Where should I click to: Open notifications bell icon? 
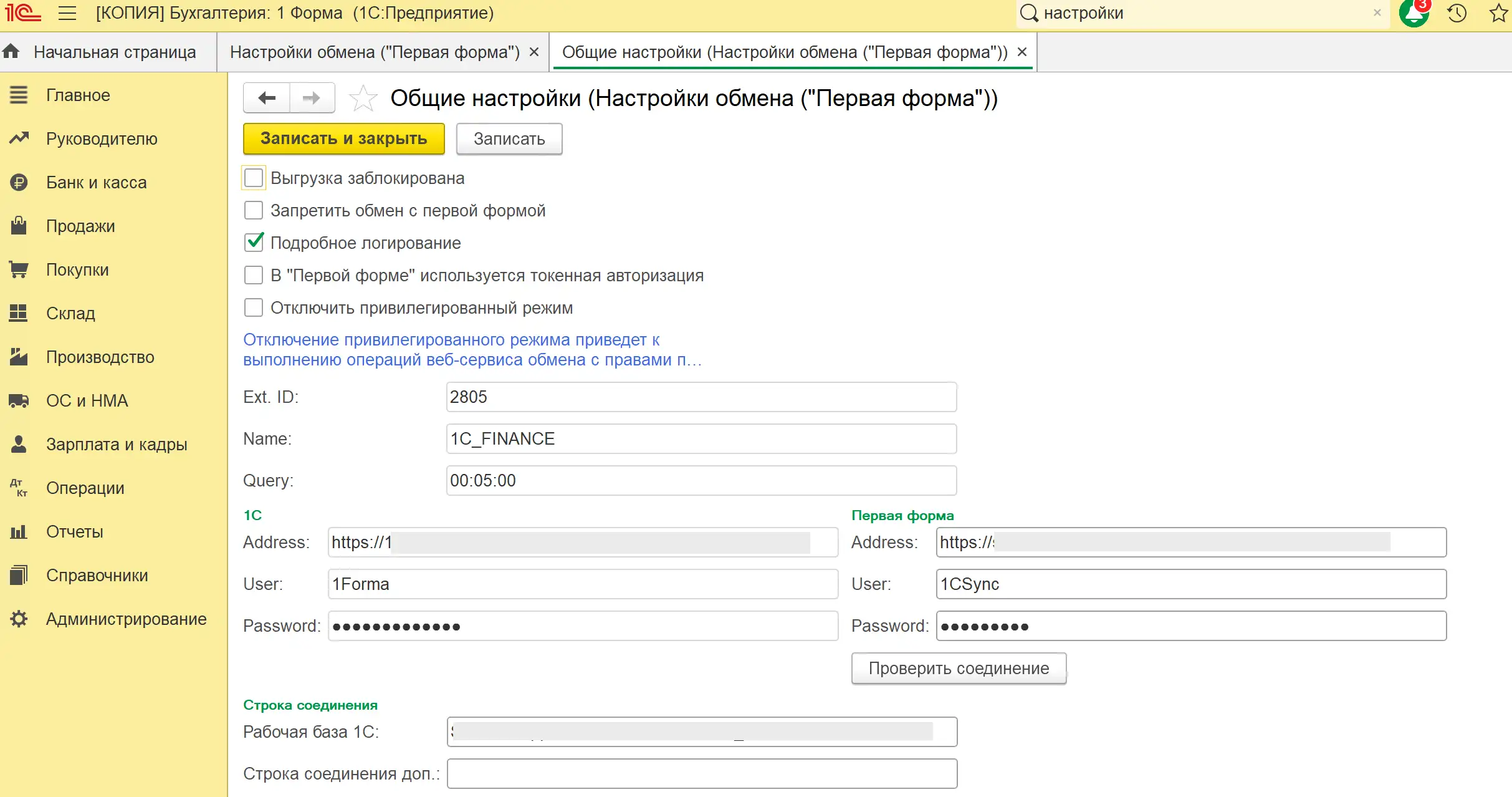point(1414,13)
